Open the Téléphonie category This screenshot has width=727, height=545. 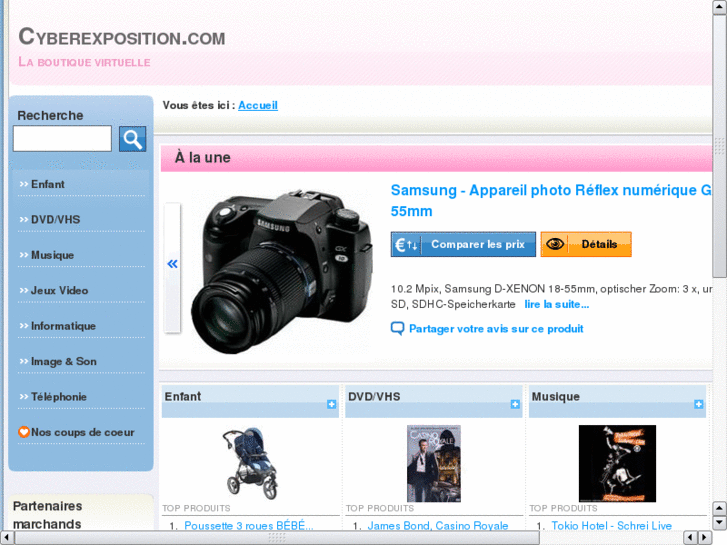58,397
